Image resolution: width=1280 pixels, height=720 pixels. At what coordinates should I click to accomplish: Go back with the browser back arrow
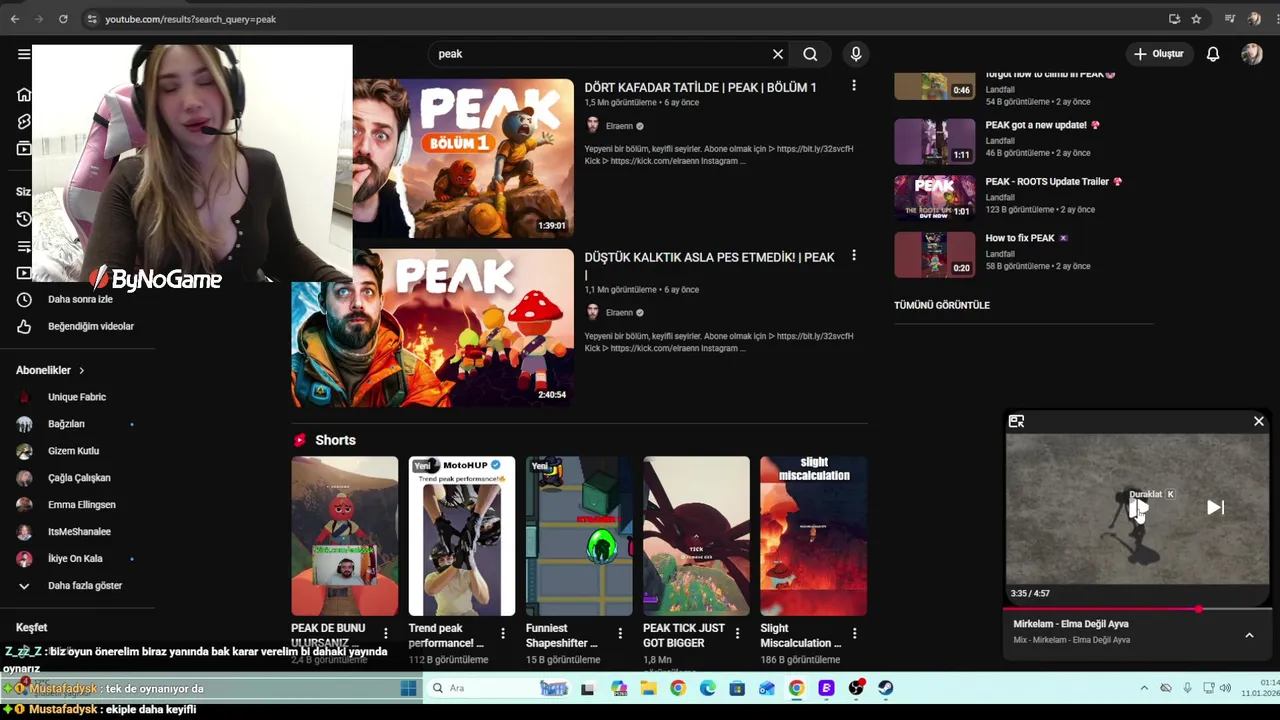coord(14,19)
